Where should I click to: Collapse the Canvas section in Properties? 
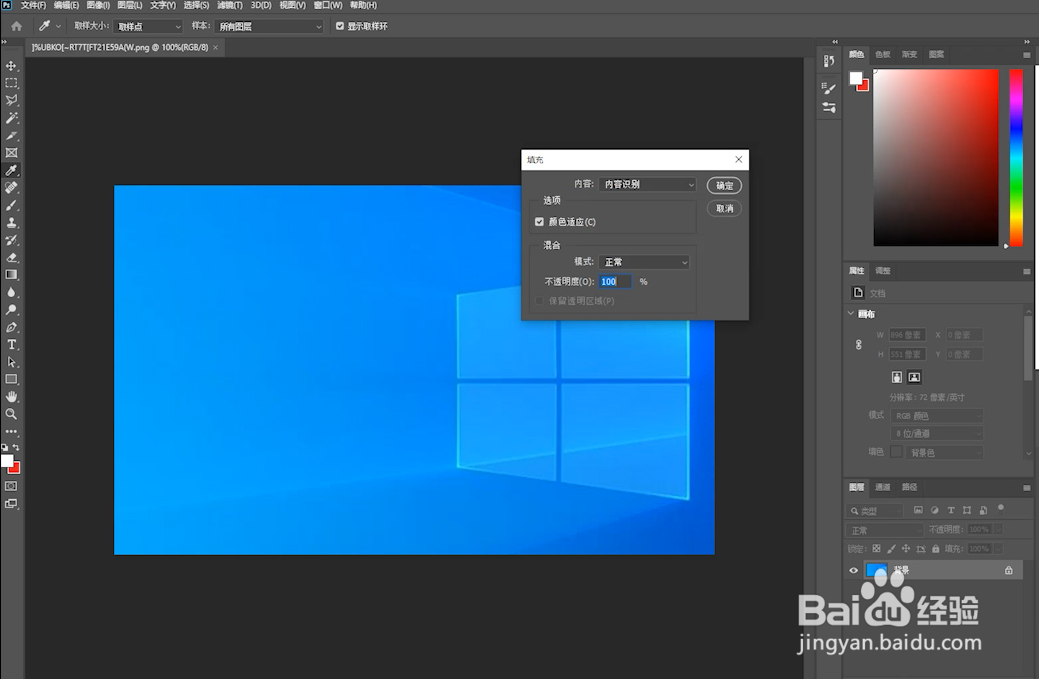[851, 313]
